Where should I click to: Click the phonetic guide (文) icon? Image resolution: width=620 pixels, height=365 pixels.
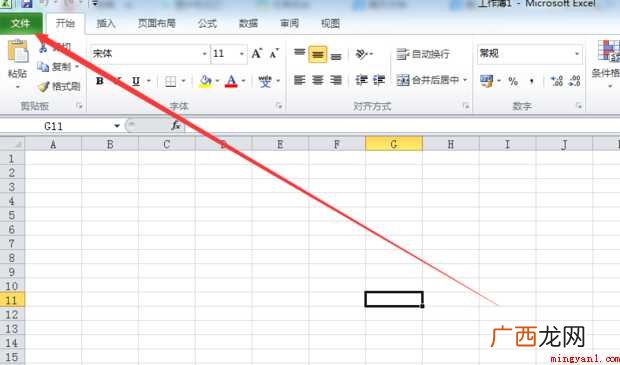tap(265, 81)
